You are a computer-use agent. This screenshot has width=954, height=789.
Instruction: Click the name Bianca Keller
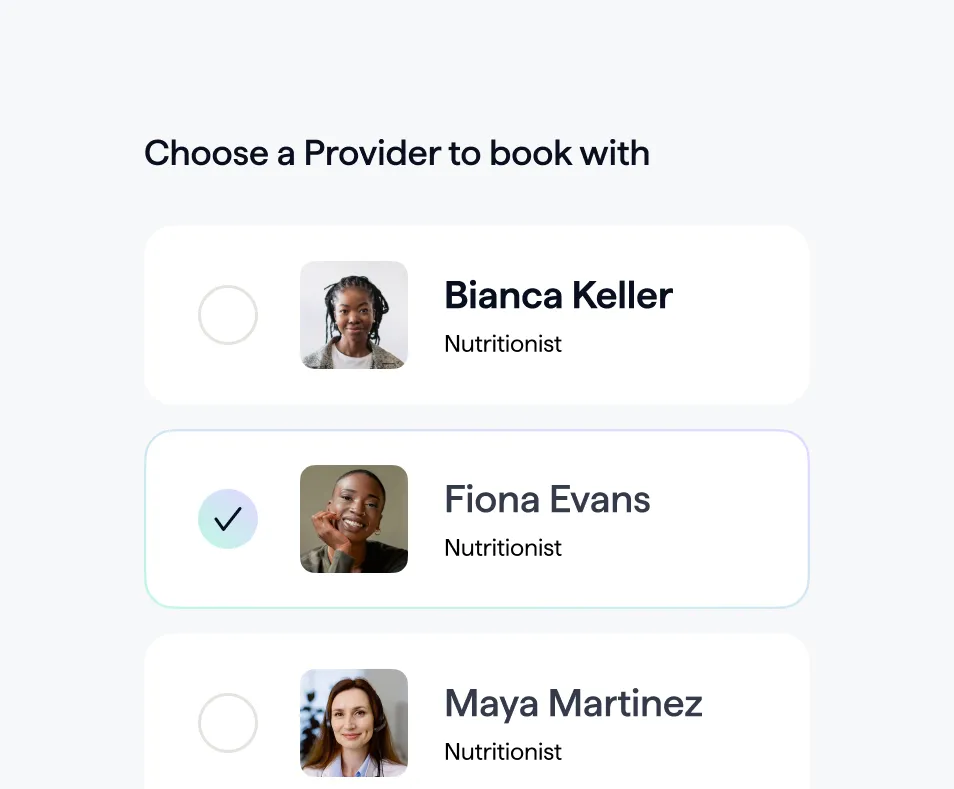coord(558,295)
